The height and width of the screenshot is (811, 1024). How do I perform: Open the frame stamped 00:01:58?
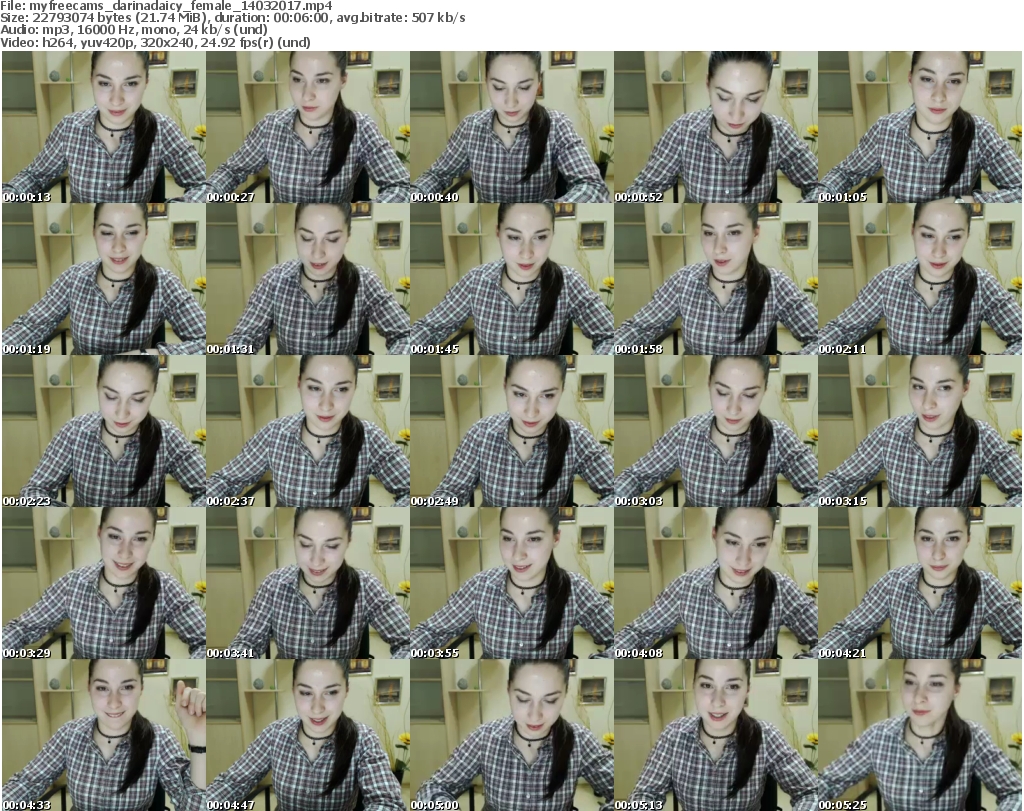(x=716, y=279)
